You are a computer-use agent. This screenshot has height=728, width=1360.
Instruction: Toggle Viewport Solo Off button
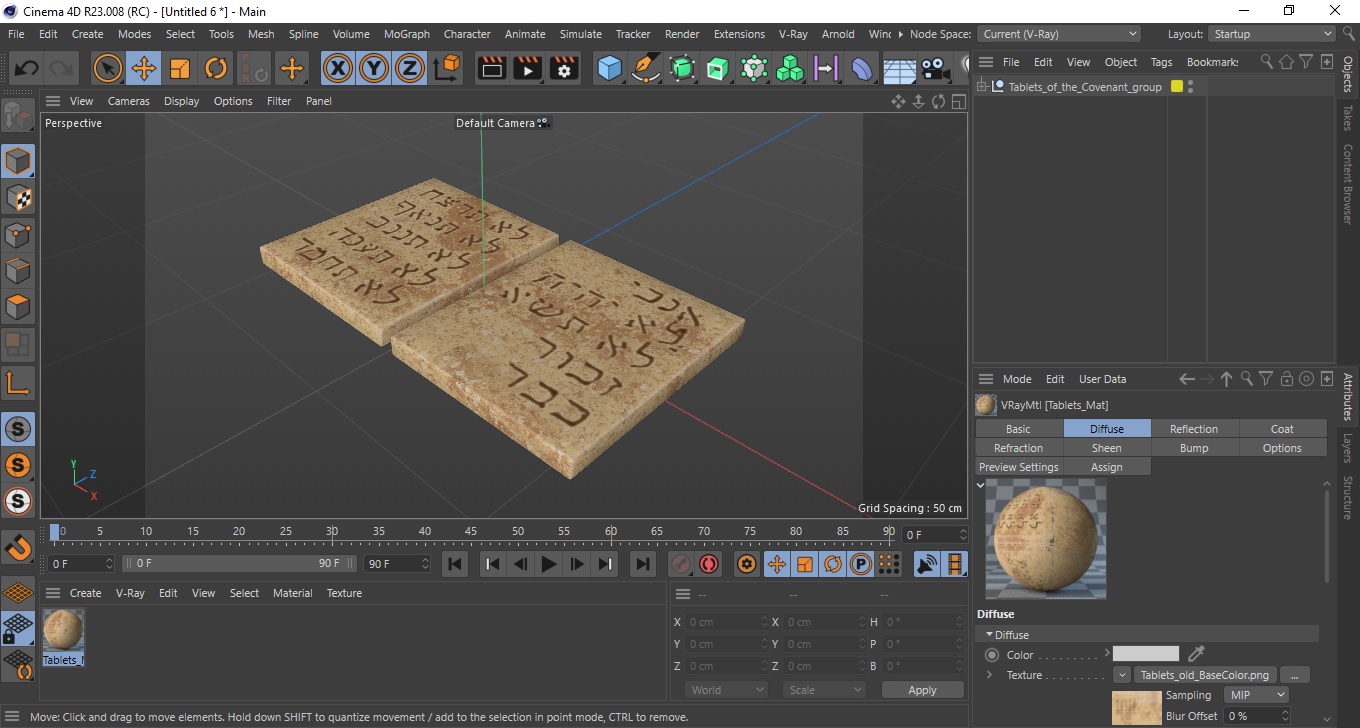point(18,429)
